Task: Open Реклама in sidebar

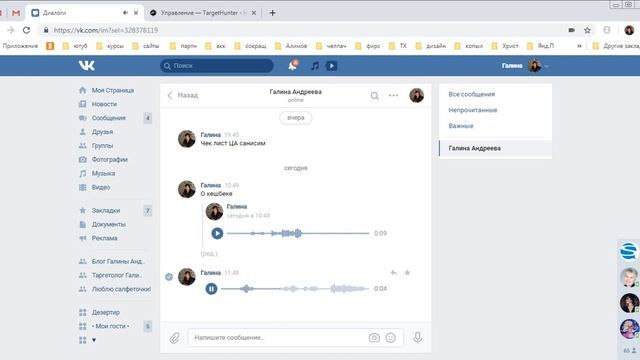Action: coord(104,238)
